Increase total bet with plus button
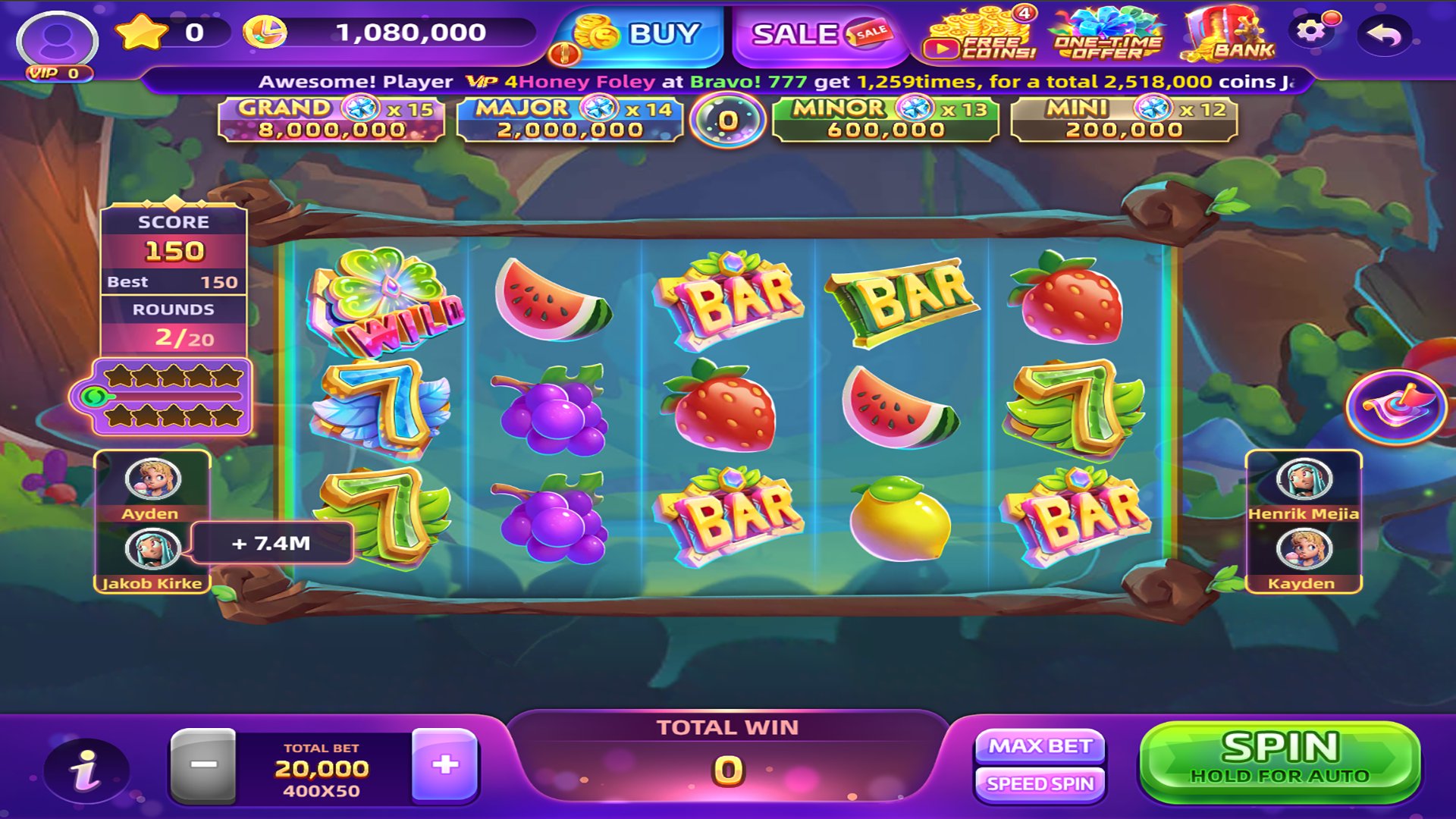The height and width of the screenshot is (819, 1456). 445,765
